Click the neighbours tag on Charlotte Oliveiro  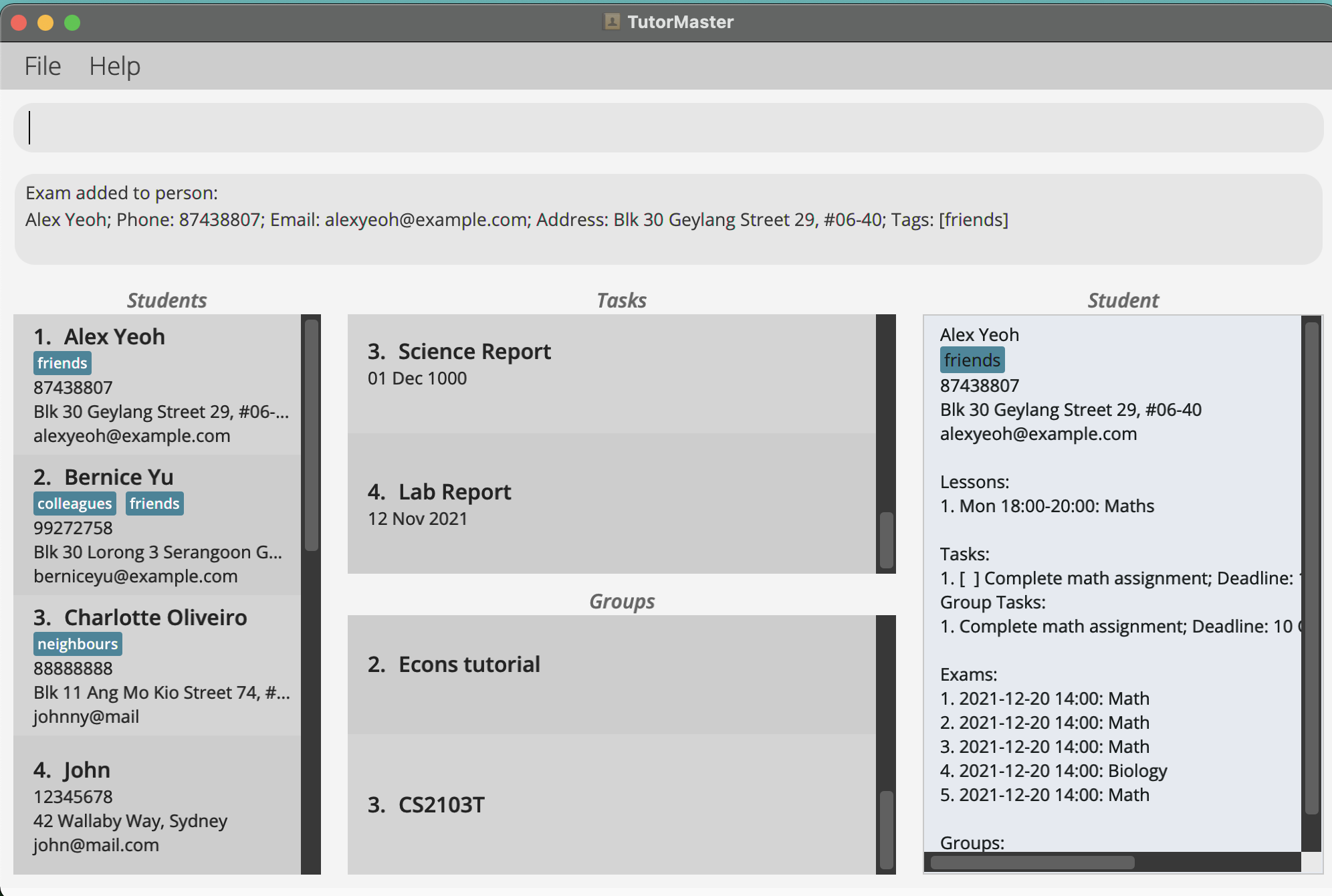click(78, 644)
